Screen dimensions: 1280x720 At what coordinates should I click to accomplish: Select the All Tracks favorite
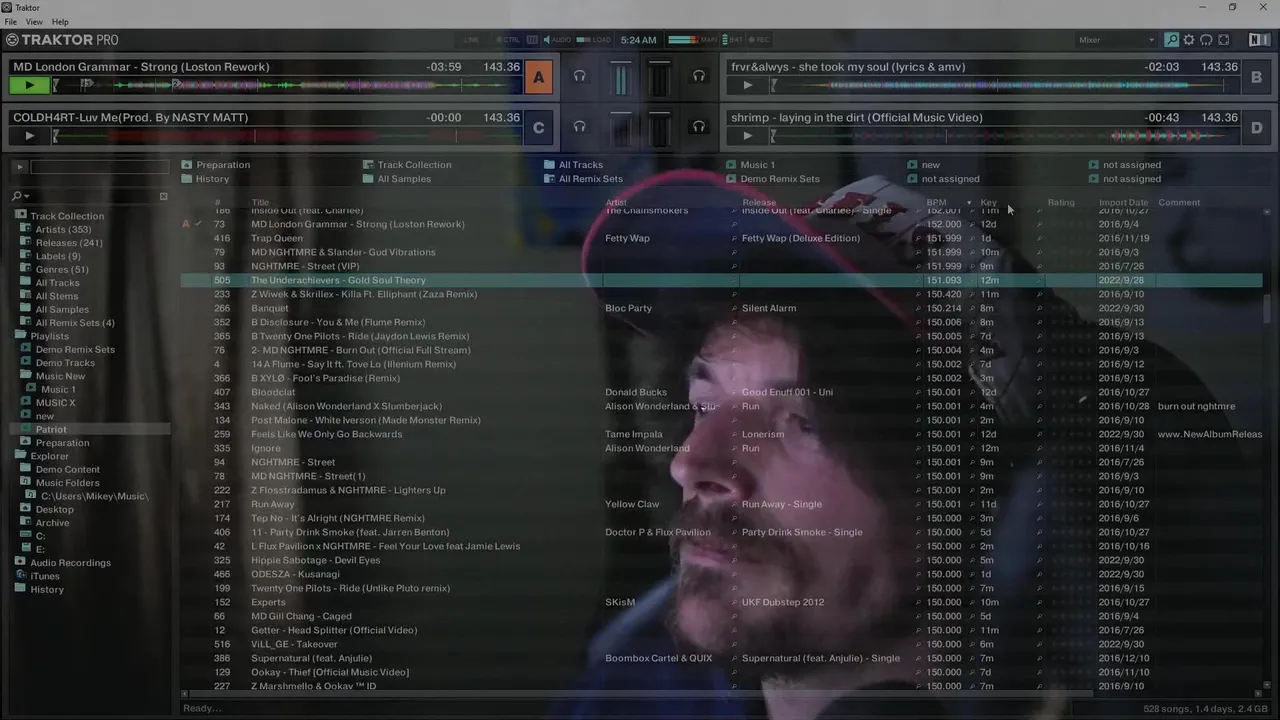pos(574,165)
